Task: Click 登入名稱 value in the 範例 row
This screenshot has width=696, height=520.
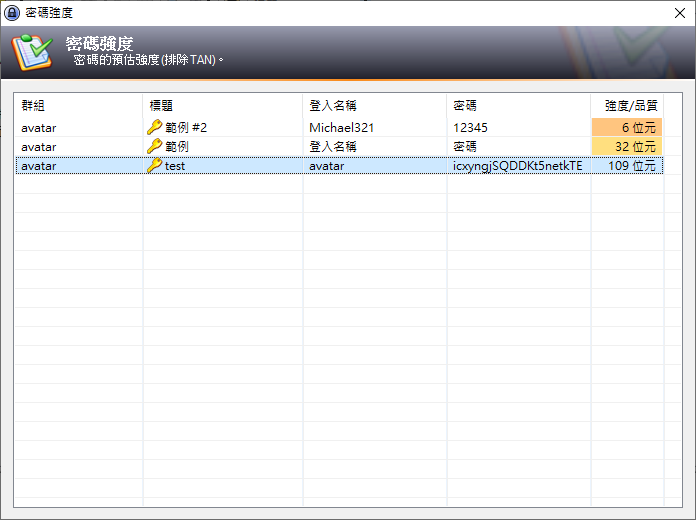Action: click(332, 147)
